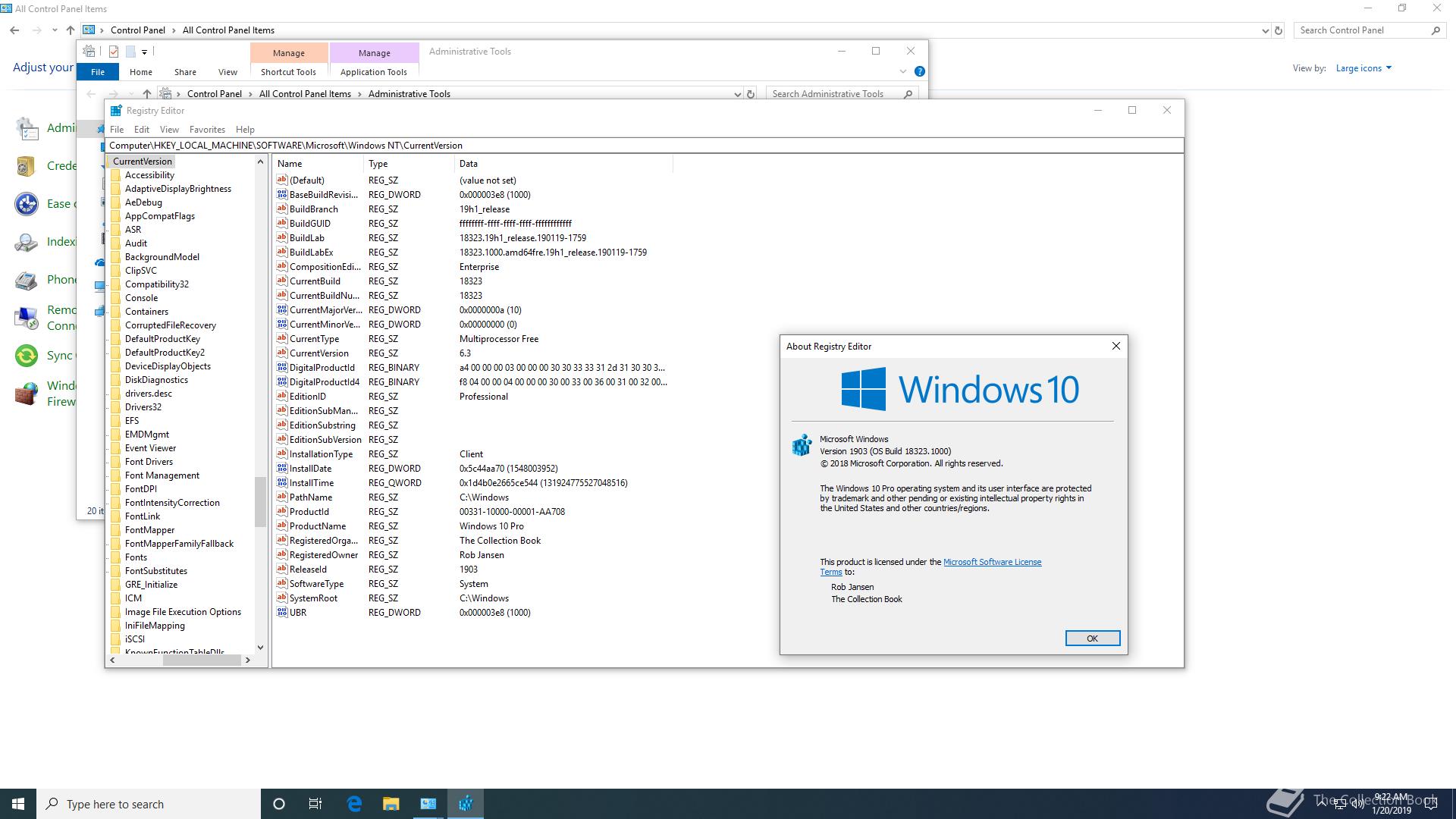Viewport: 1456px width, 819px height.
Task: Select the FontSubstitutes key
Action: pyautogui.click(x=156, y=571)
